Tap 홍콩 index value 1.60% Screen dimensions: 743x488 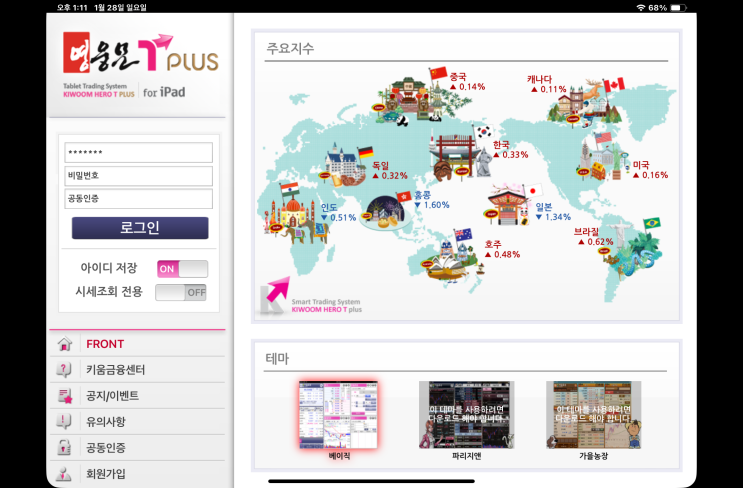tap(432, 205)
